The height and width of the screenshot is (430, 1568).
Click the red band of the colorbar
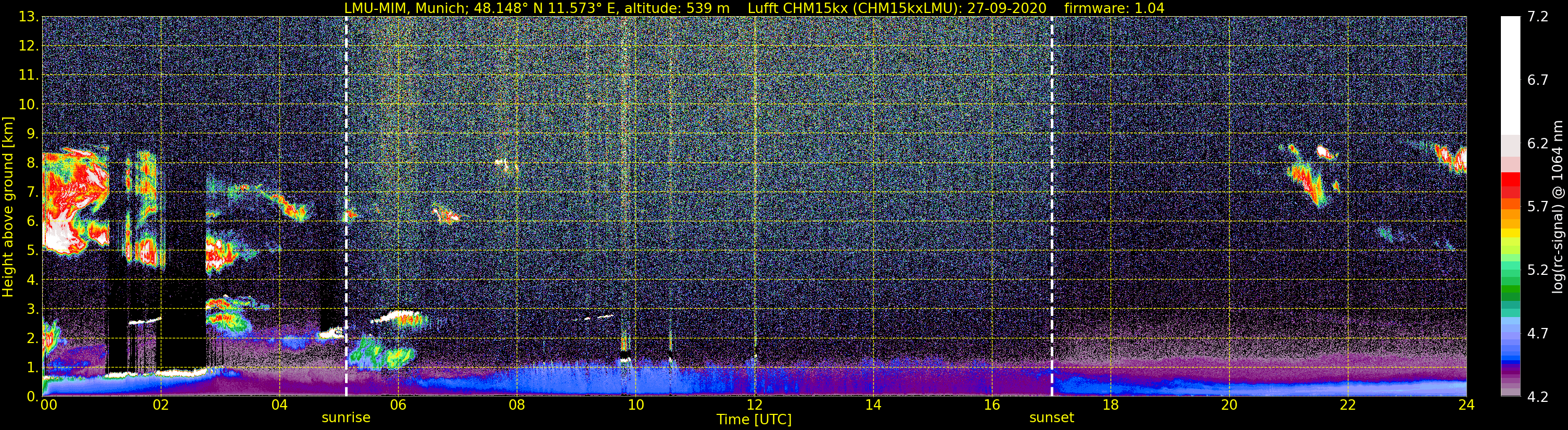1510,186
